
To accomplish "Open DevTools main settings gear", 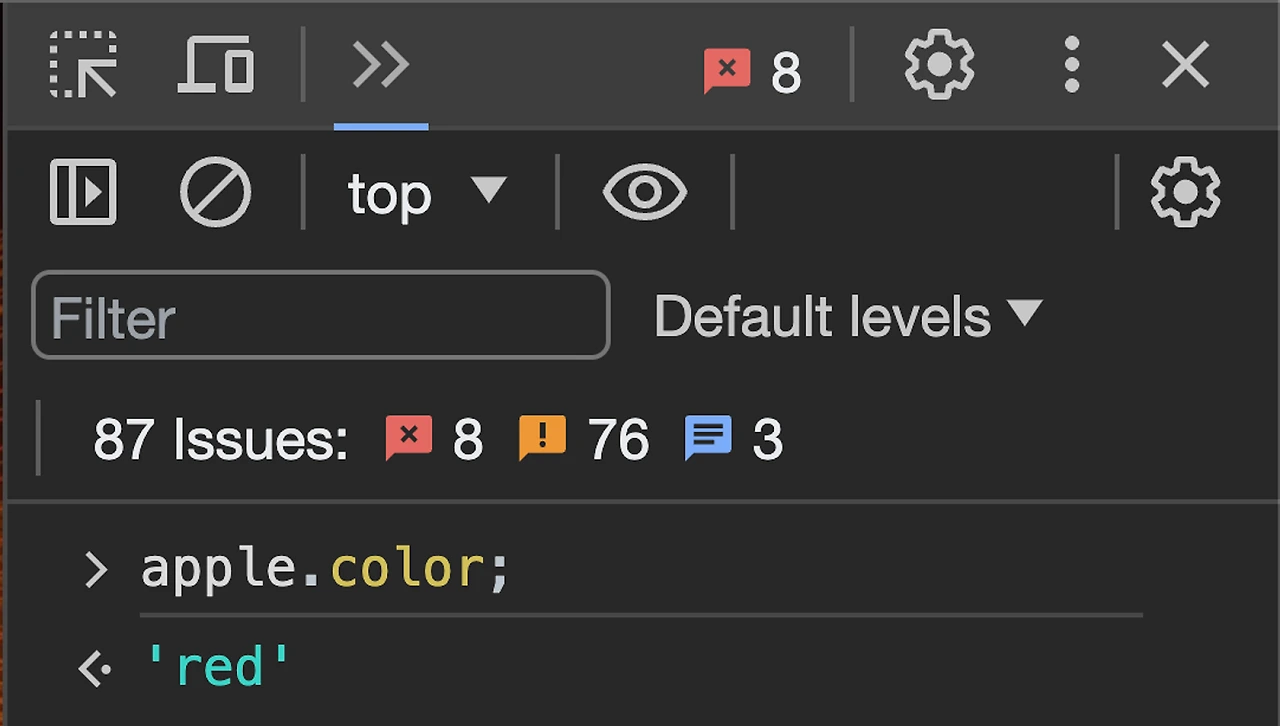I will tap(939, 66).
